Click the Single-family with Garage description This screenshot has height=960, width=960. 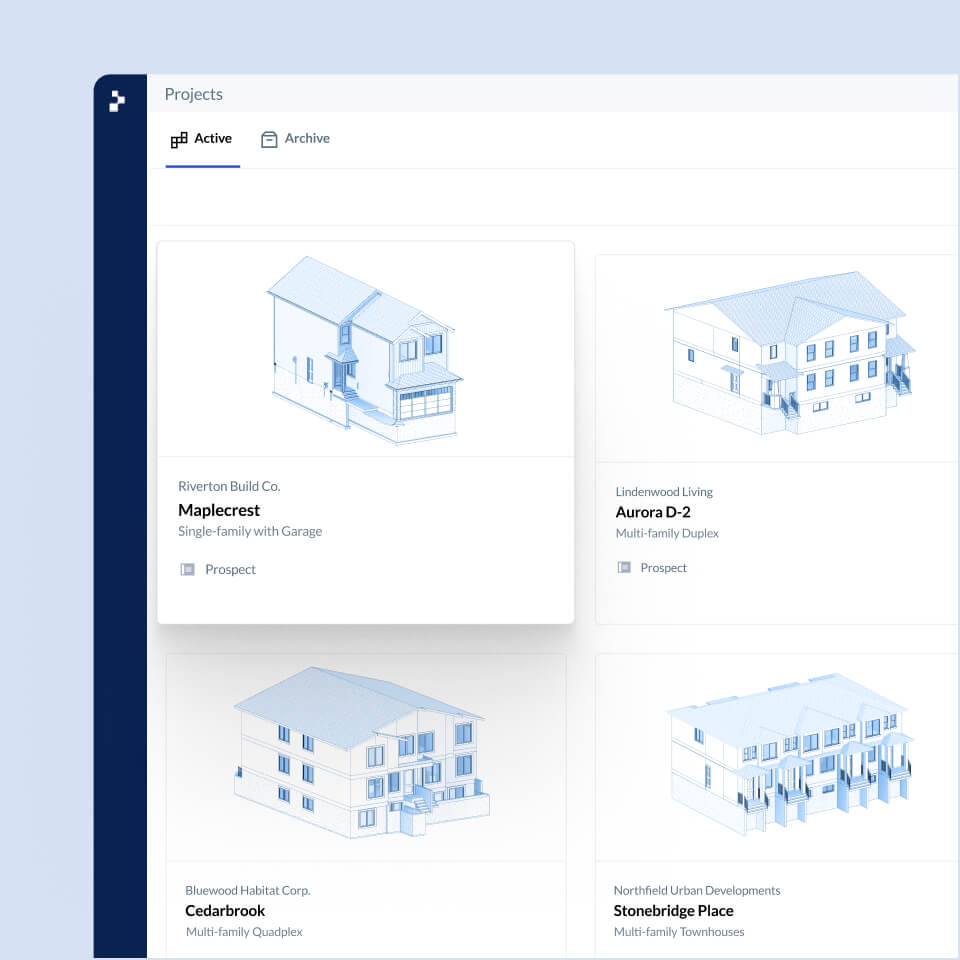point(250,531)
